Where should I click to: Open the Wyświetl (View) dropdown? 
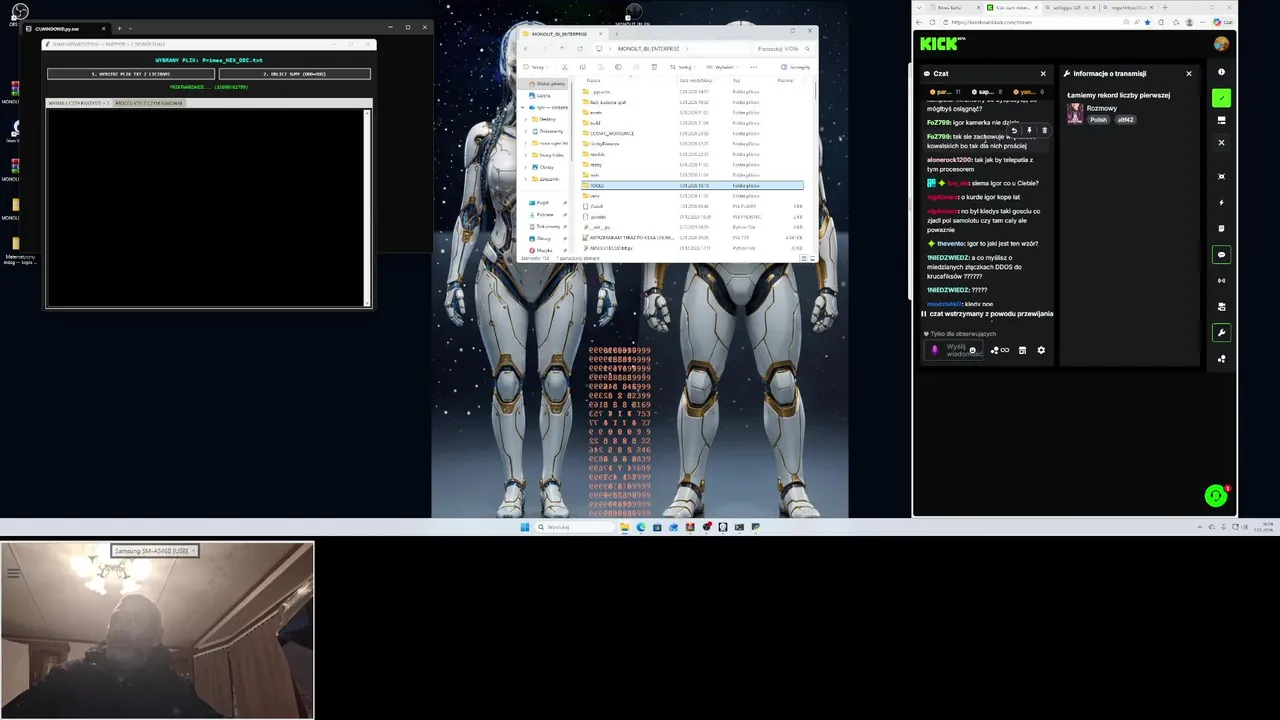(x=721, y=67)
